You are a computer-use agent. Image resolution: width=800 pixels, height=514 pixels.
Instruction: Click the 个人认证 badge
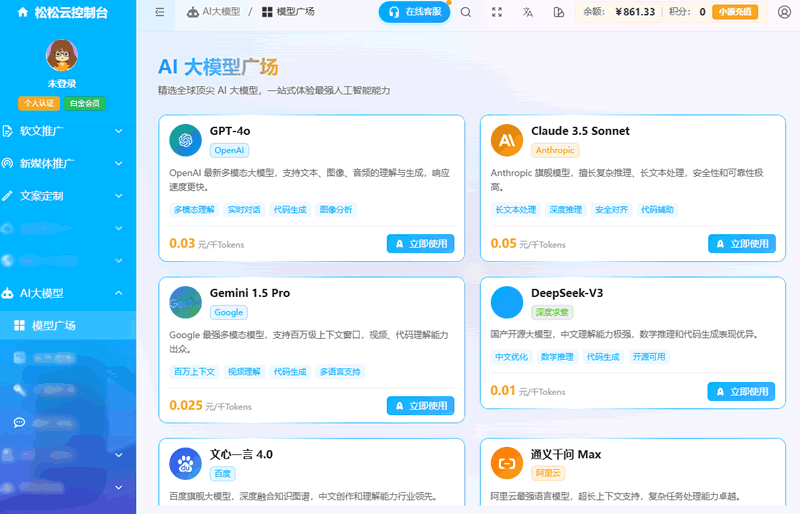pyautogui.click(x=39, y=103)
